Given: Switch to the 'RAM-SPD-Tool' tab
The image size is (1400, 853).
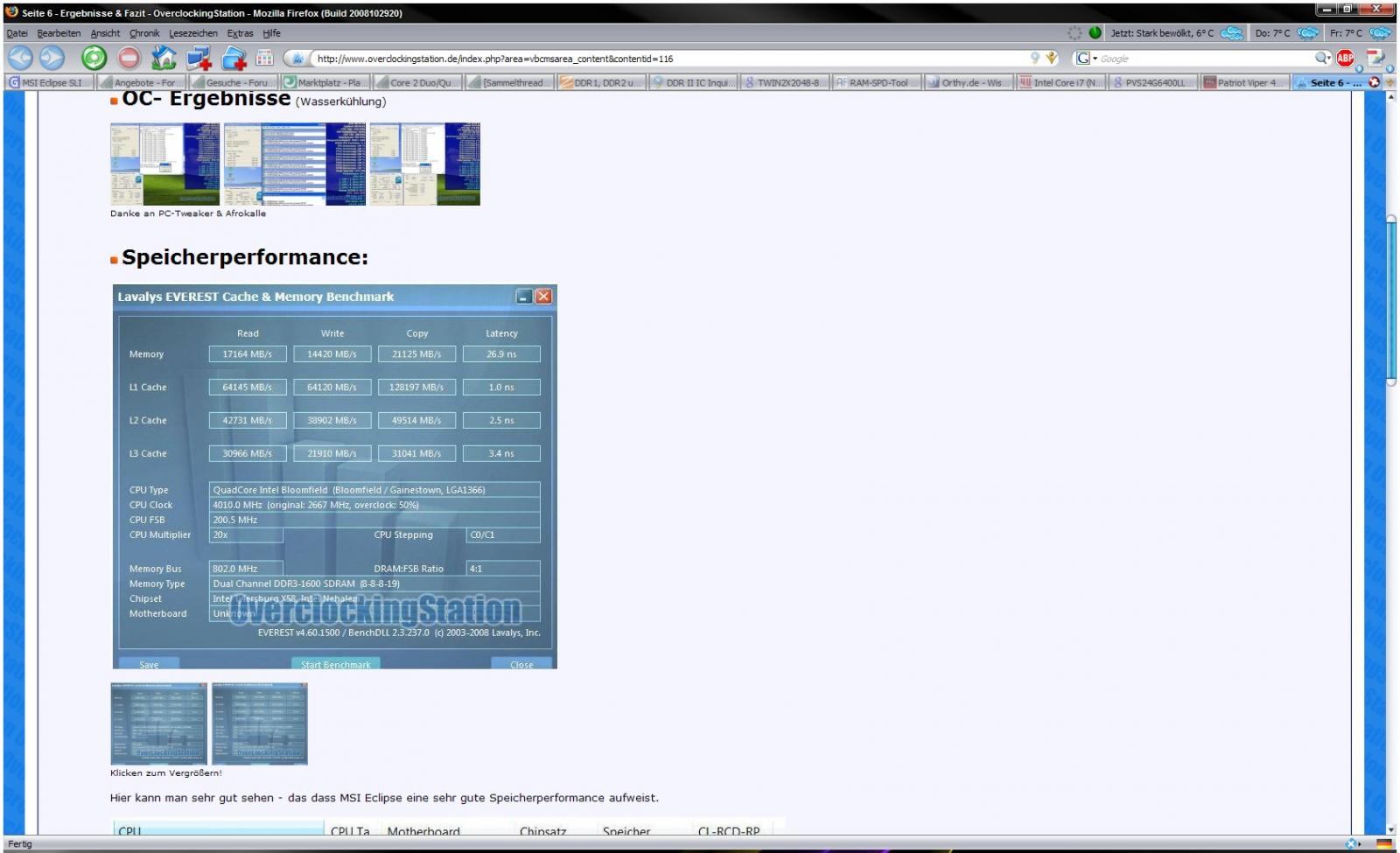Looking at the screenshot, I should pyautogui.click(x=878, y=82).
